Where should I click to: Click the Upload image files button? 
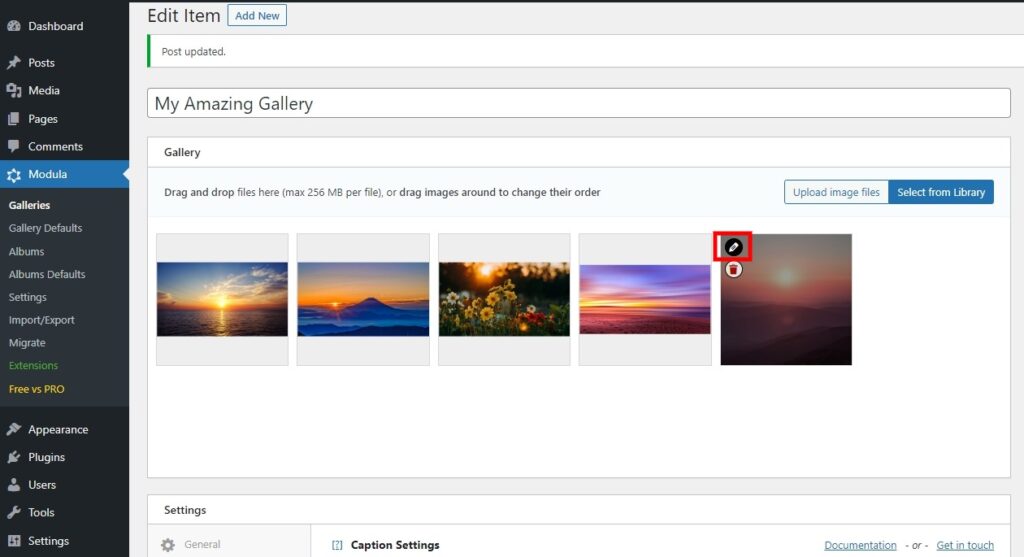tap(836, 192)
